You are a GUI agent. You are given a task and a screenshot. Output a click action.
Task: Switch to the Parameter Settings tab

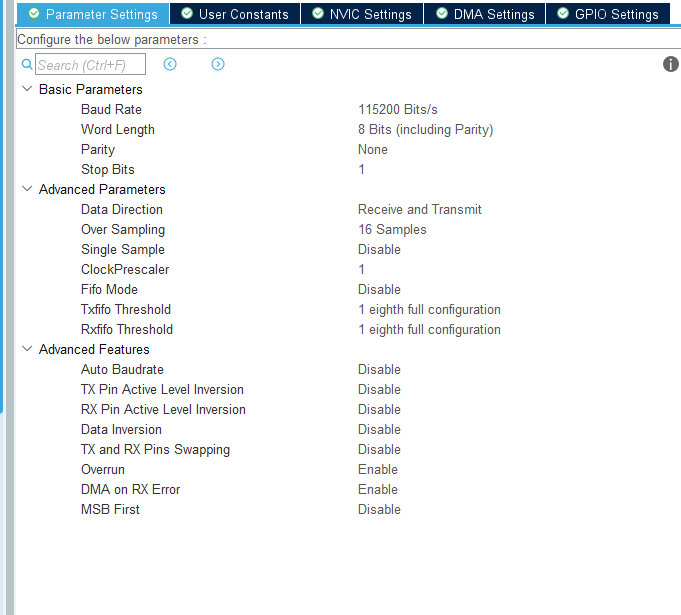[93, 14]
